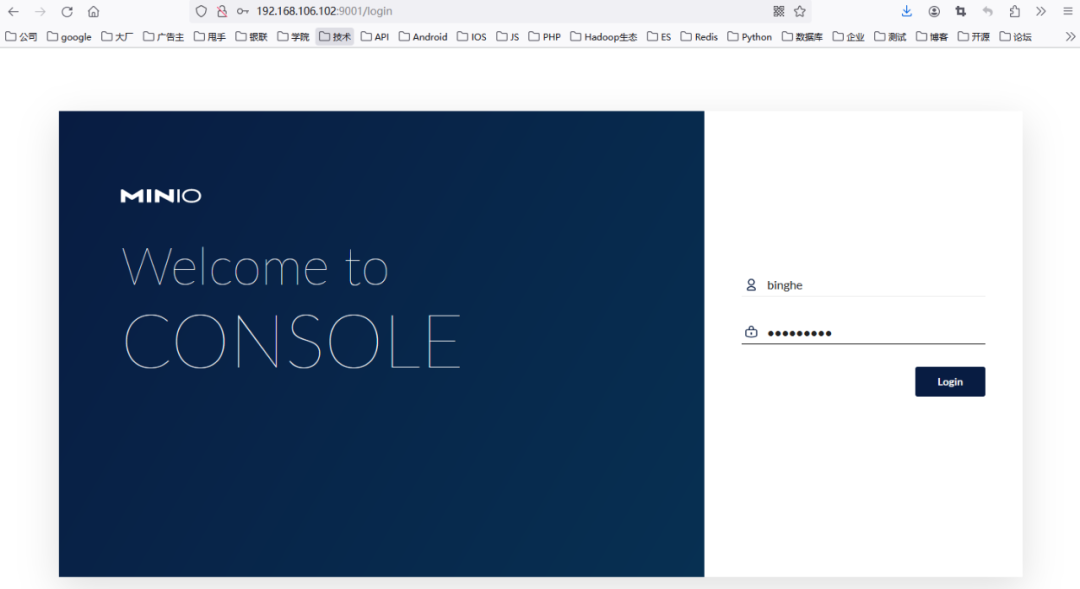Open the 广告主 bookmarks folder

coord(163,37)
